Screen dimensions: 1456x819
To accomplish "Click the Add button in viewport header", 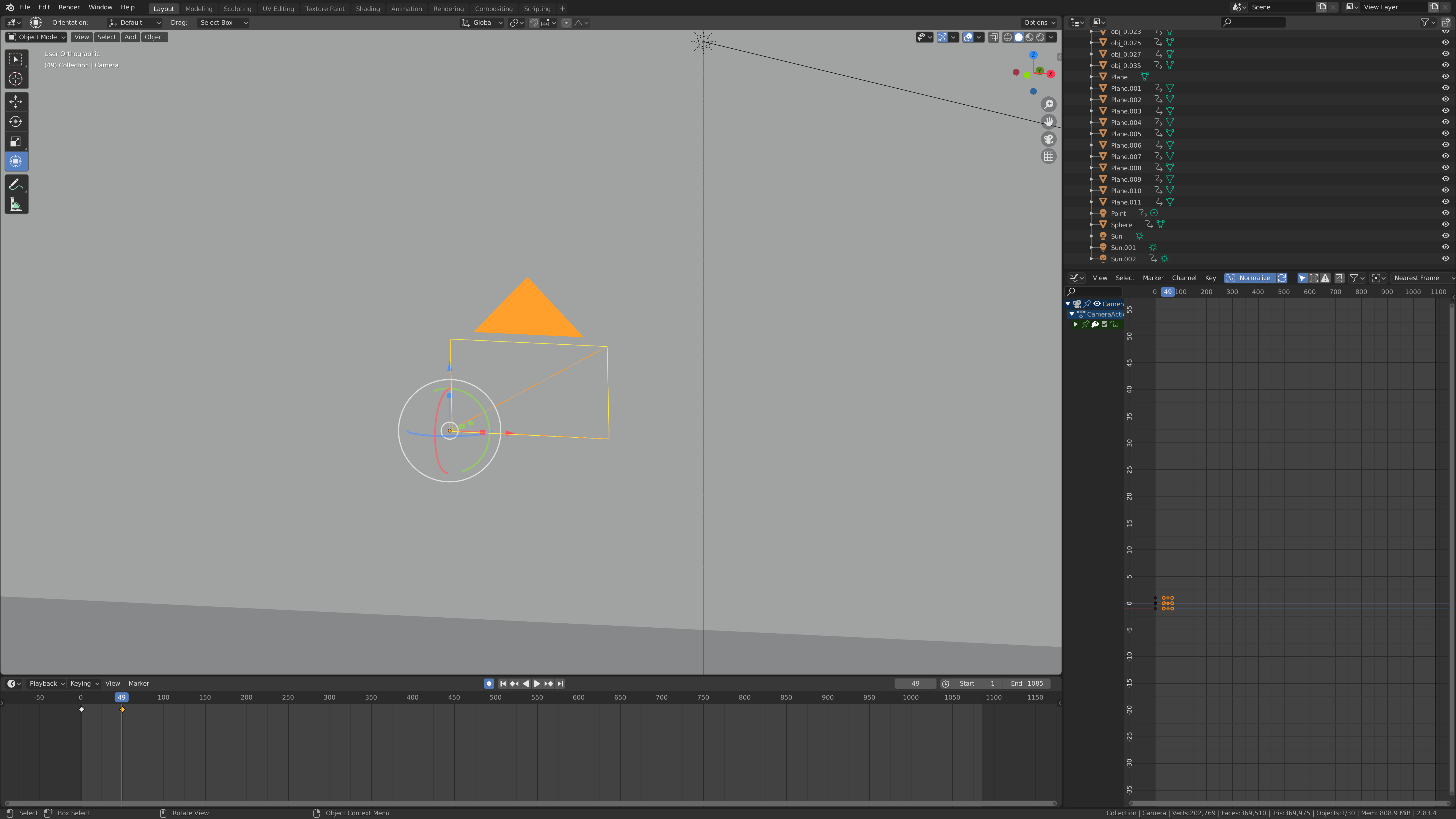I will (x=130, y=37).
